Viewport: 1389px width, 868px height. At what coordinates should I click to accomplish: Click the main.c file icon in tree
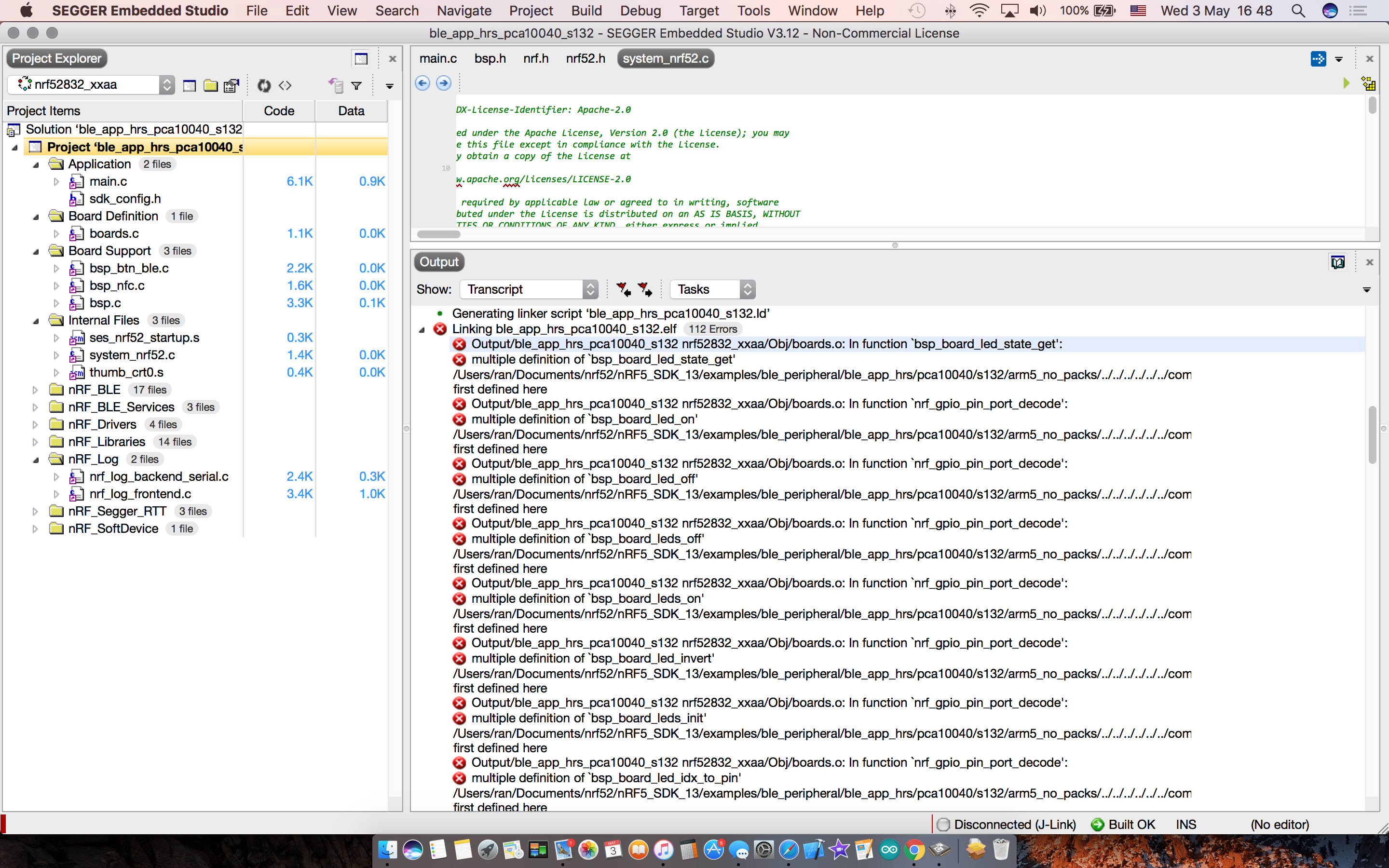click(76, 181)
